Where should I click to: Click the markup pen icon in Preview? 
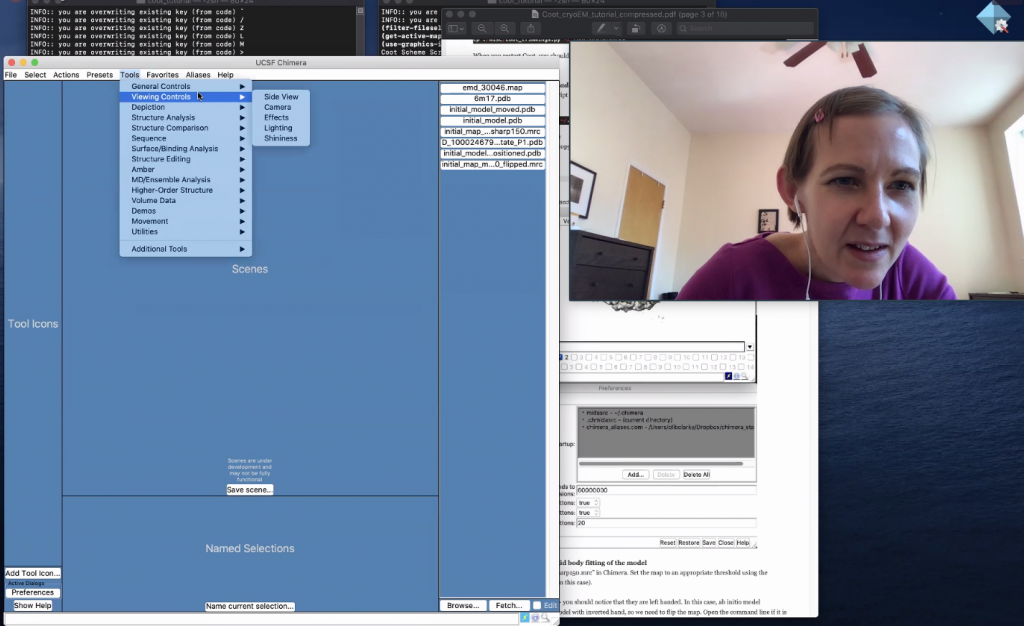pyautogui.click(x=601, y=28)
